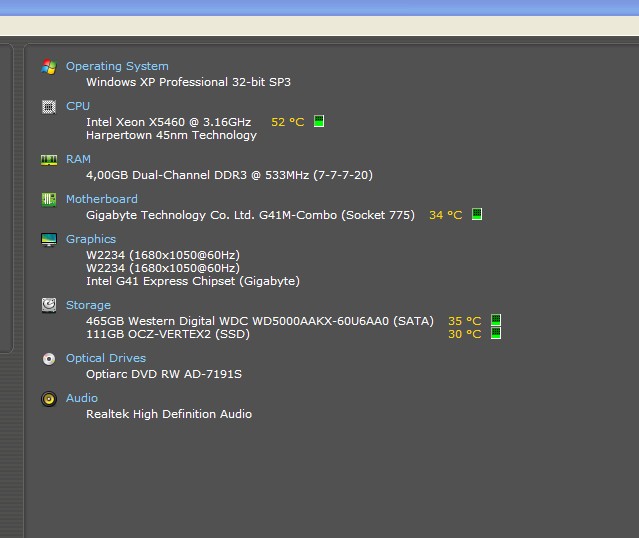Screen dimensions: 639x538
Task: Select text Realtek High Definition Audio
Action: point(169,414)
